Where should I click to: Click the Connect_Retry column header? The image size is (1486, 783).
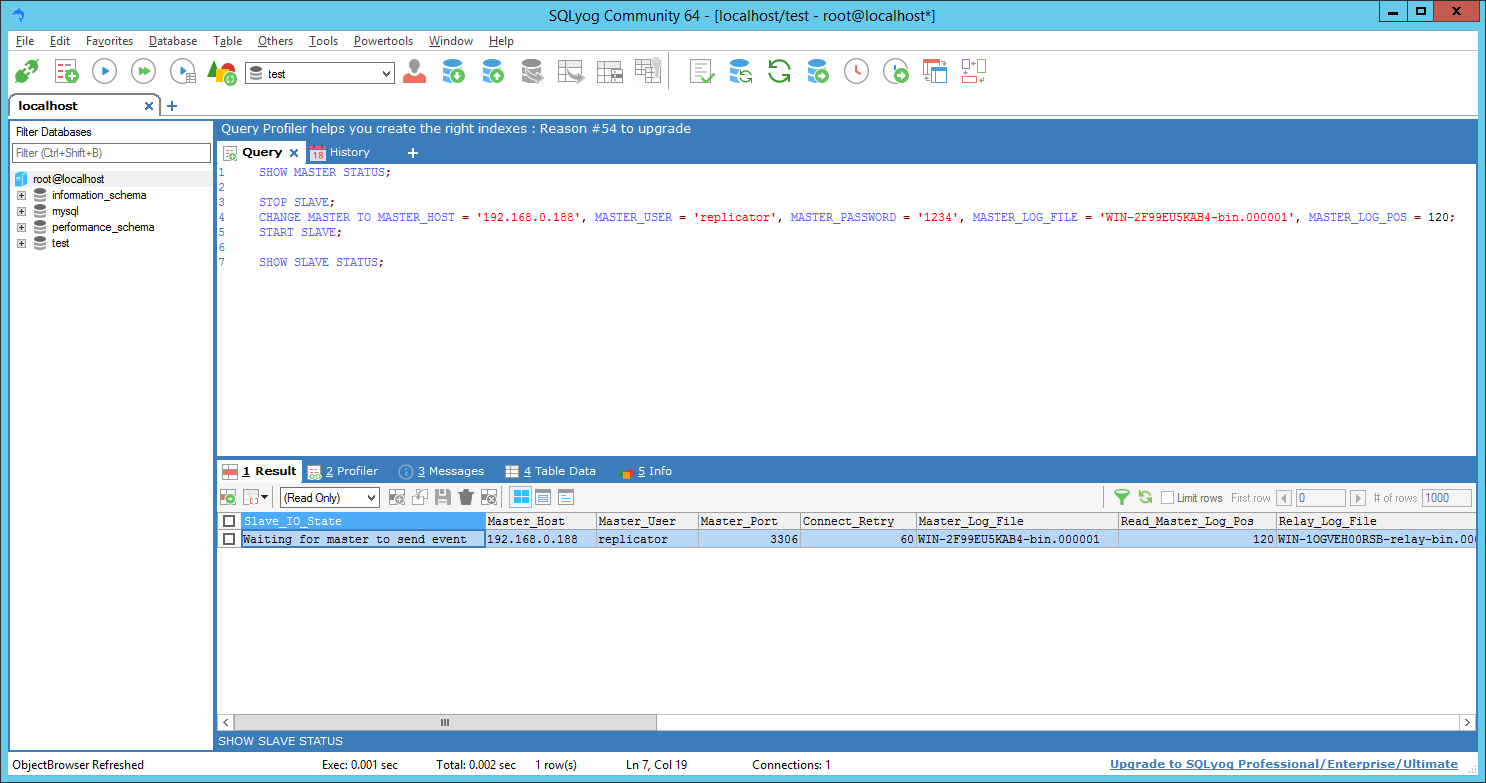(858, 521)
